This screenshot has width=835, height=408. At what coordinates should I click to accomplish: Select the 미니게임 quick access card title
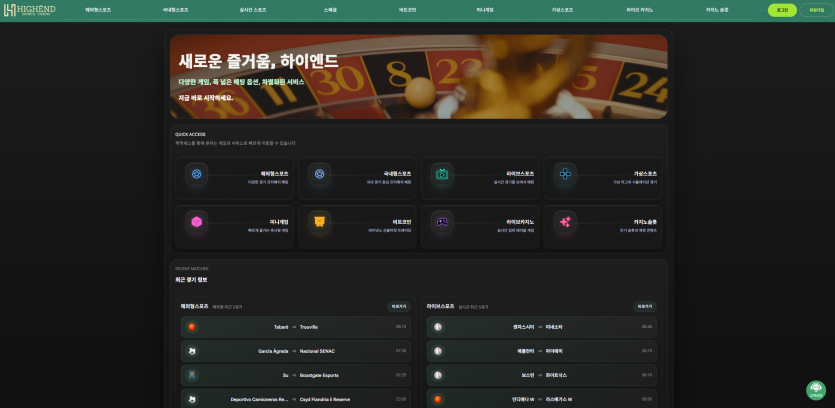click(279, 222)
